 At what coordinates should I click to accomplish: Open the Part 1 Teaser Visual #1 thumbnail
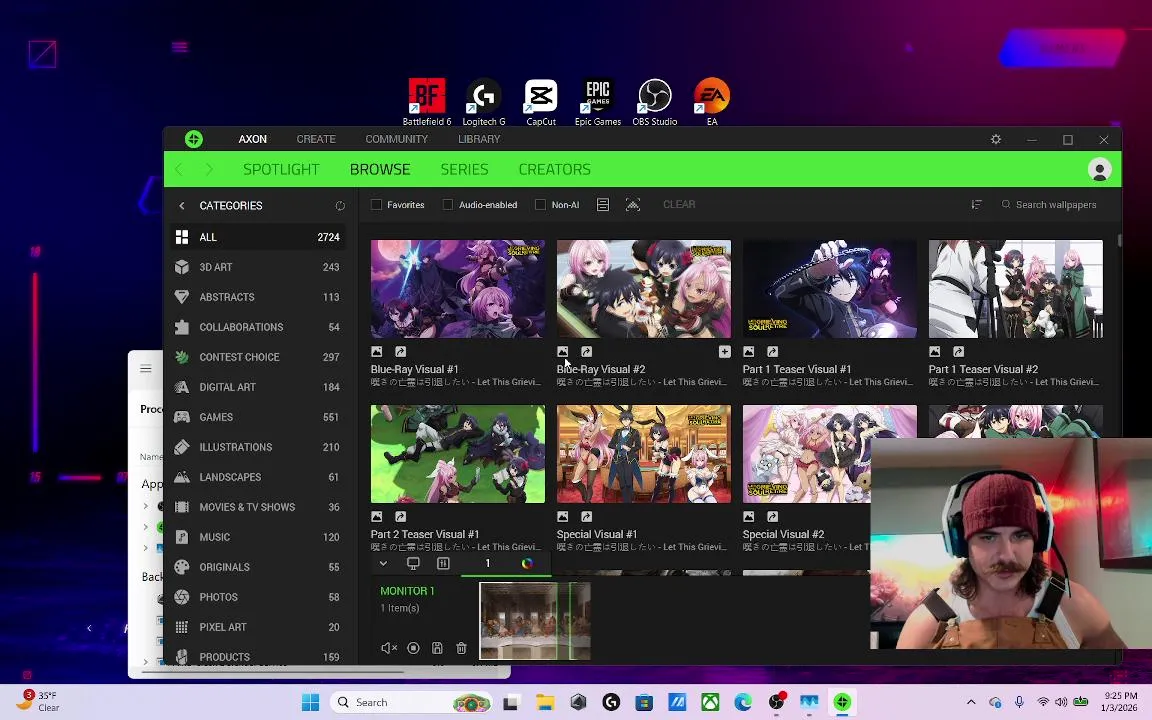coord(829,289)
